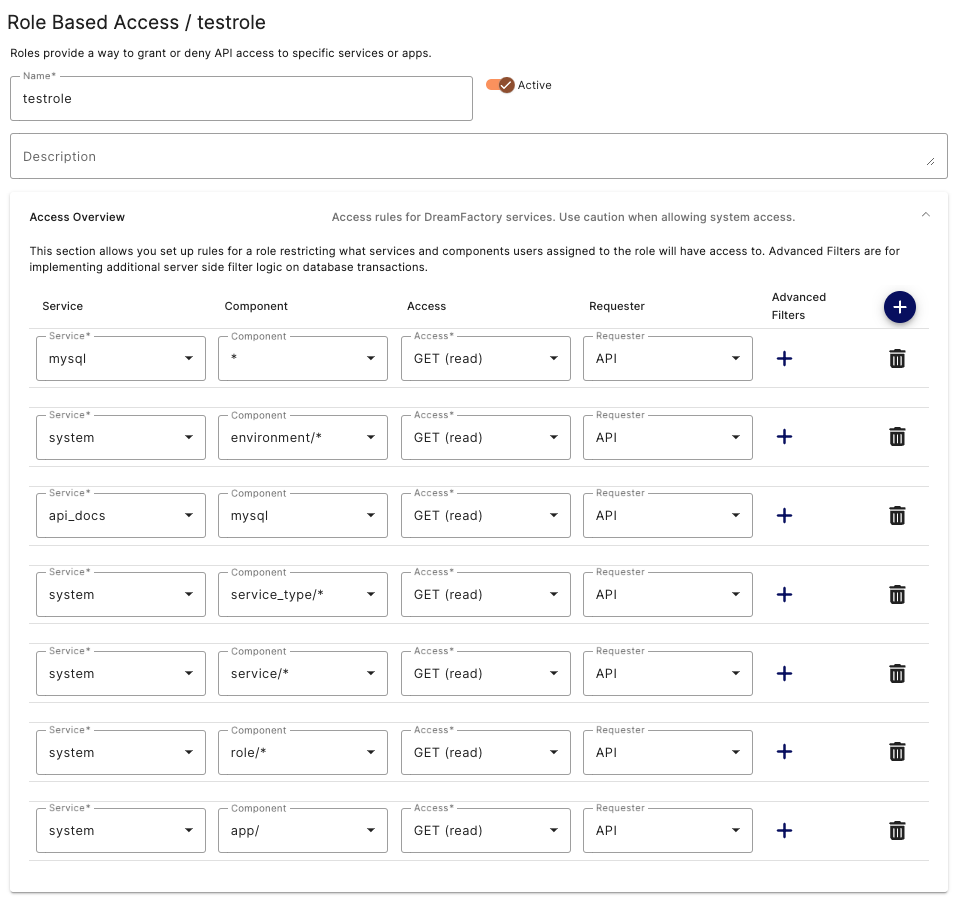Add advanced filter to service_type/* row
This screenshot has width=957, height=900.
pyautogui.click(x=784, y=595)
